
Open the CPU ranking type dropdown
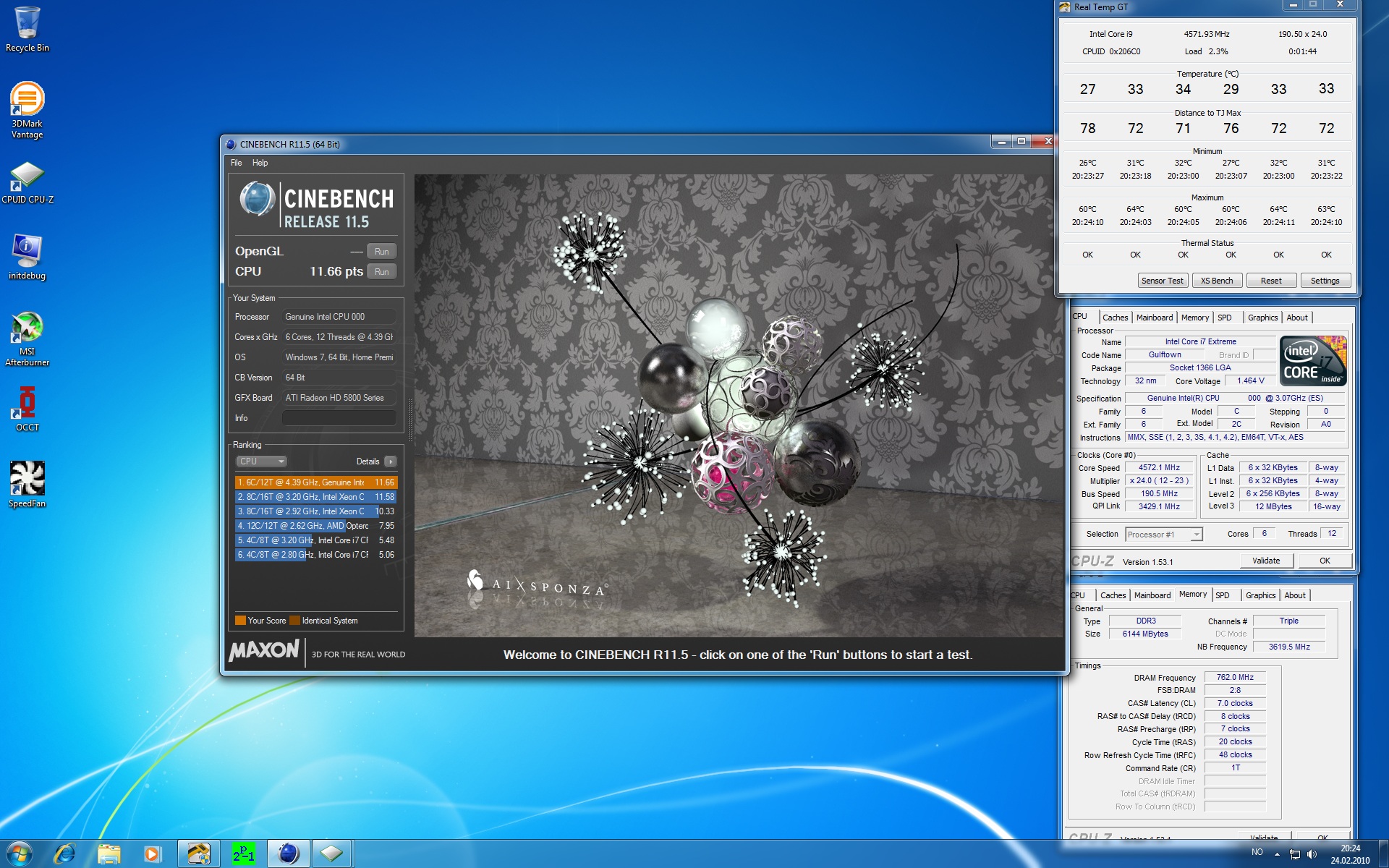[261, 461]
